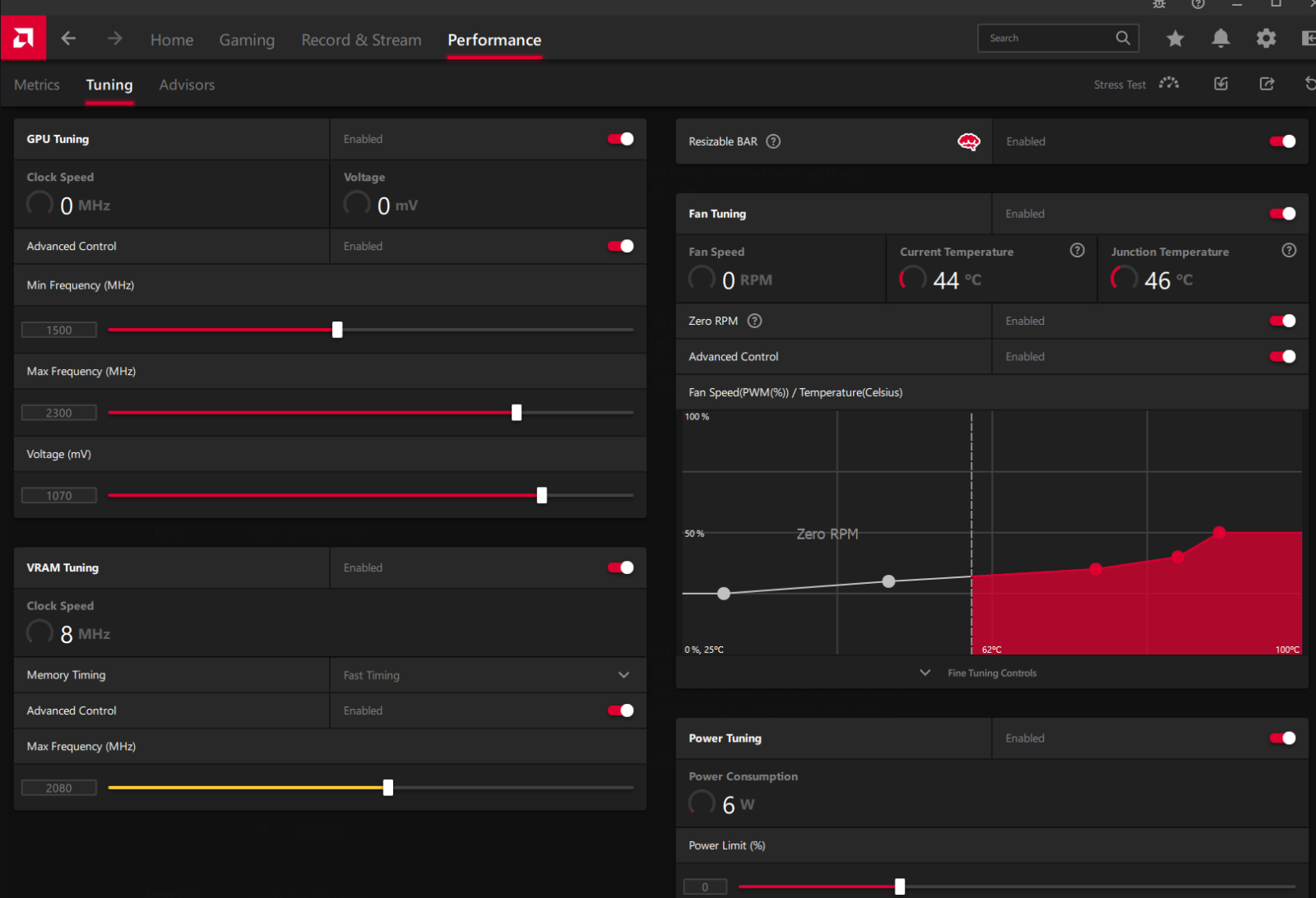Disable the VRAM Tuning toggle

pyautogui.click(x=621, y=567)
